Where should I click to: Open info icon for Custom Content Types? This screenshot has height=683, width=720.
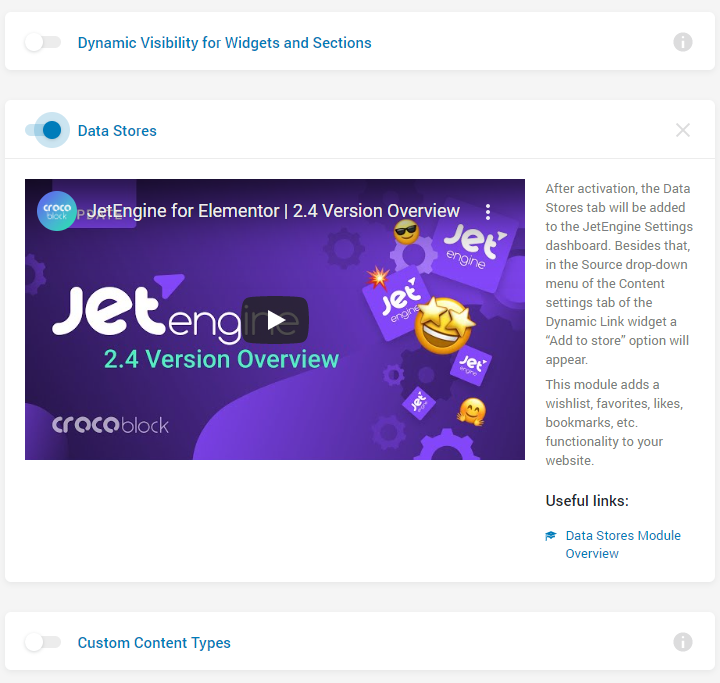(682, 642)
